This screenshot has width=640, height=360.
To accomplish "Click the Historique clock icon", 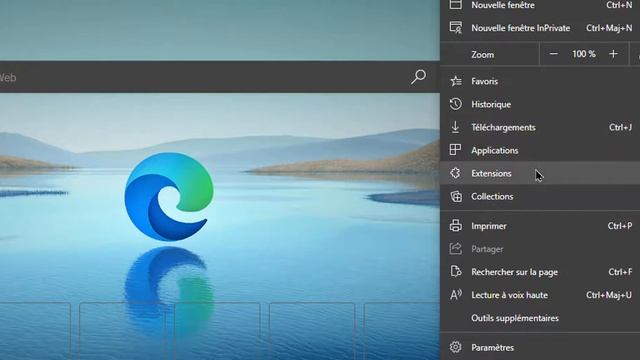I will 456,104.
